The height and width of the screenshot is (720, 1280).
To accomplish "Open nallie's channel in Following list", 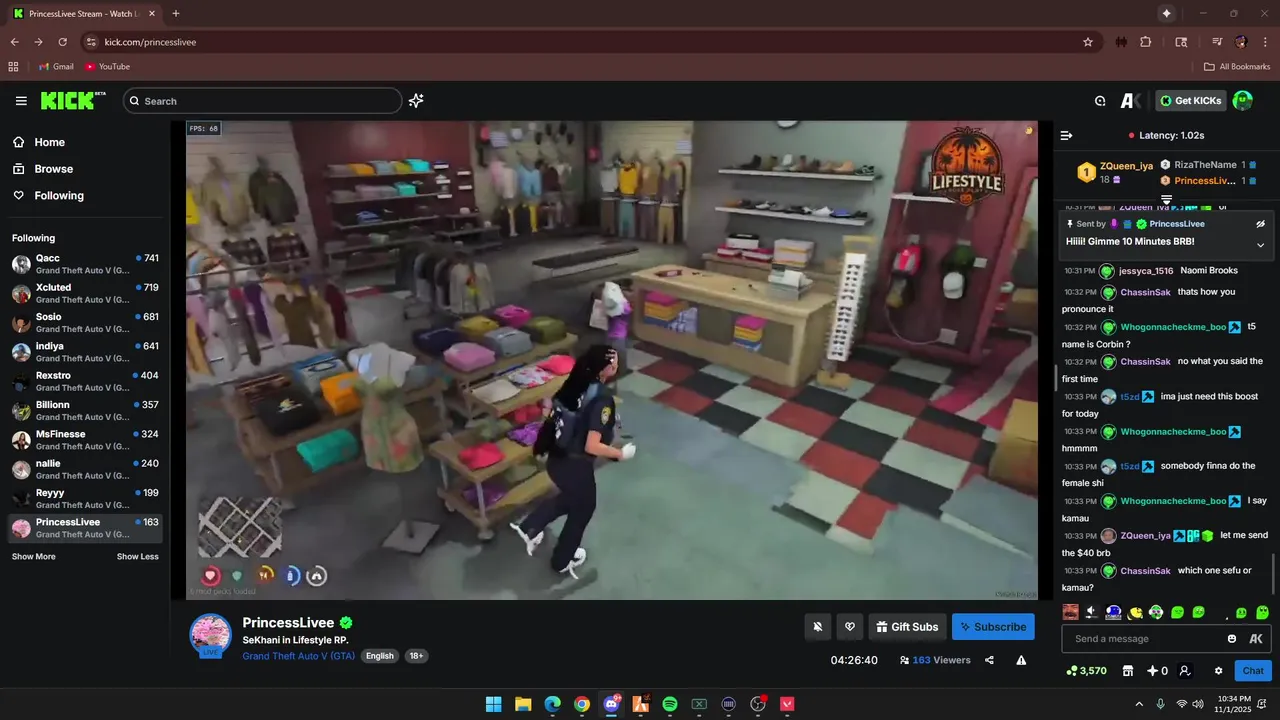I will coord(85,469).
